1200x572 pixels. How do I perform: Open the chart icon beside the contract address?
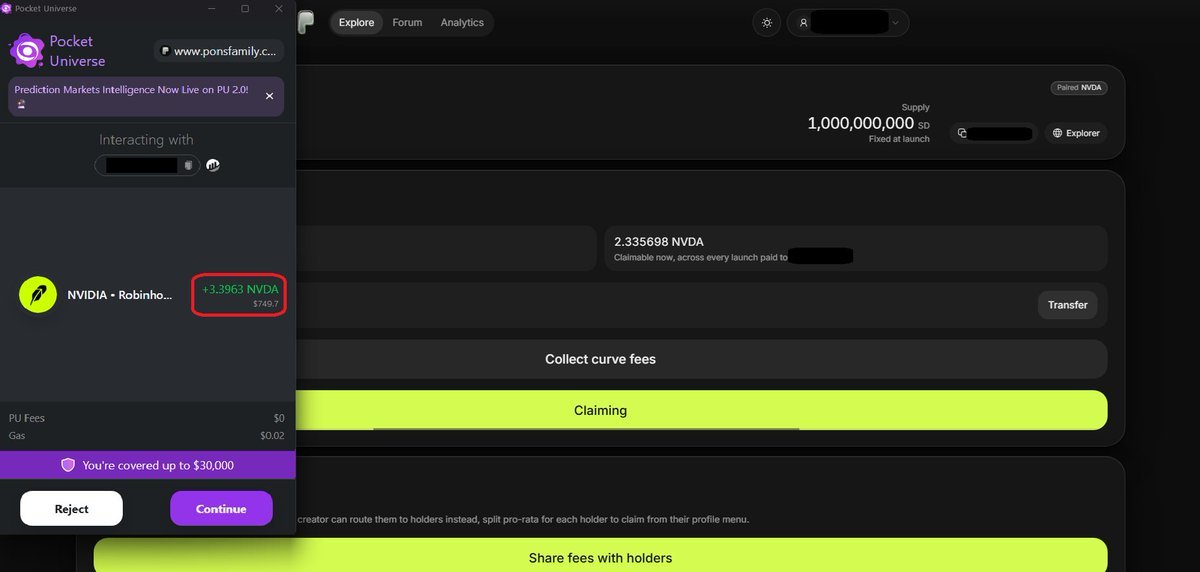point(213,165)
